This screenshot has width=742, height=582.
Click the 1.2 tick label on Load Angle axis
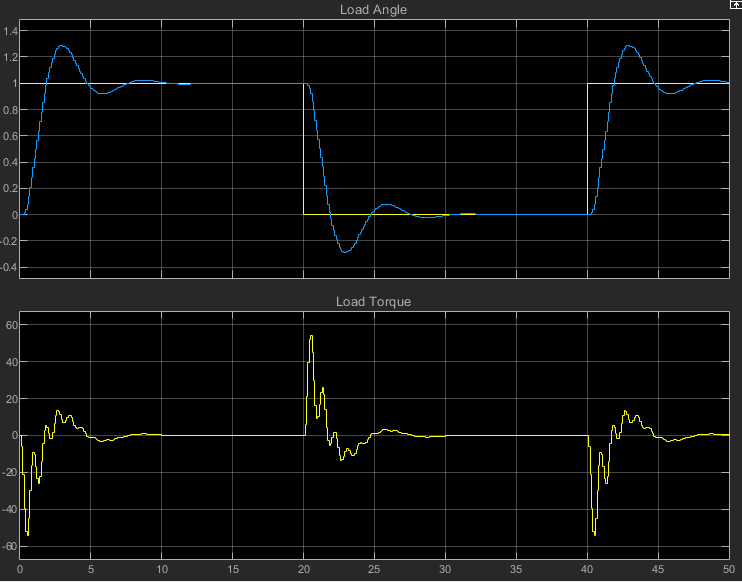10,57
